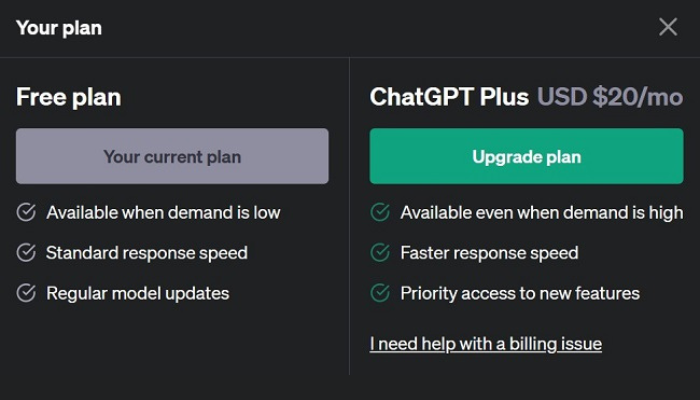Click checkmark icon beside "Standard response speed"

(27, 253)
